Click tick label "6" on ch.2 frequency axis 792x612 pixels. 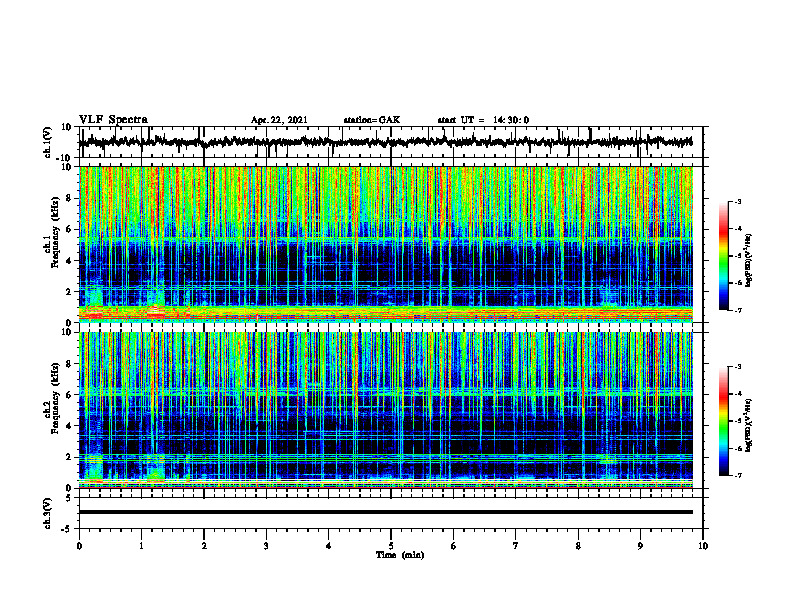69,395
